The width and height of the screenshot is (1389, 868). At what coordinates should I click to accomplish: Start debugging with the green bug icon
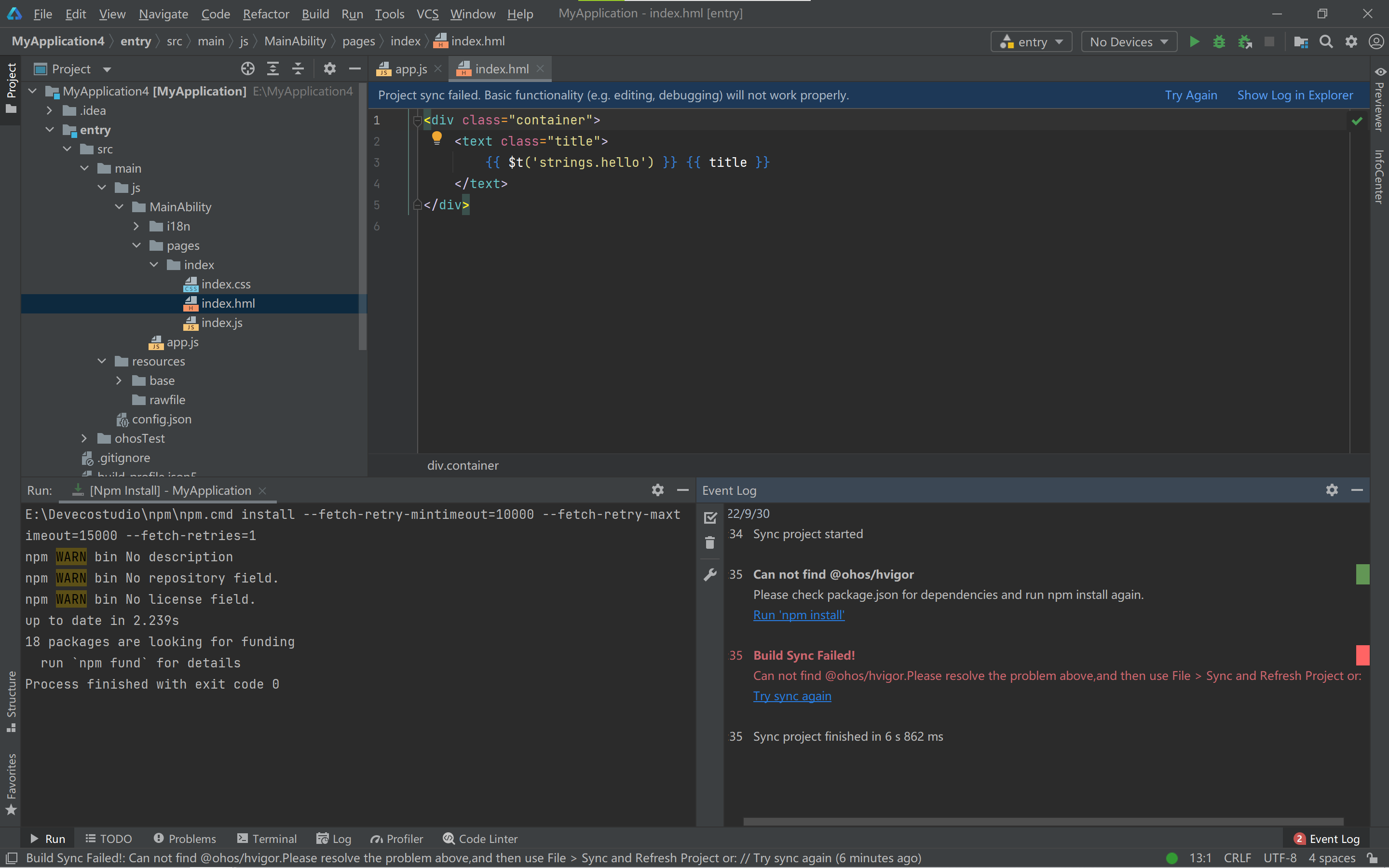[x=1219, y=42]
